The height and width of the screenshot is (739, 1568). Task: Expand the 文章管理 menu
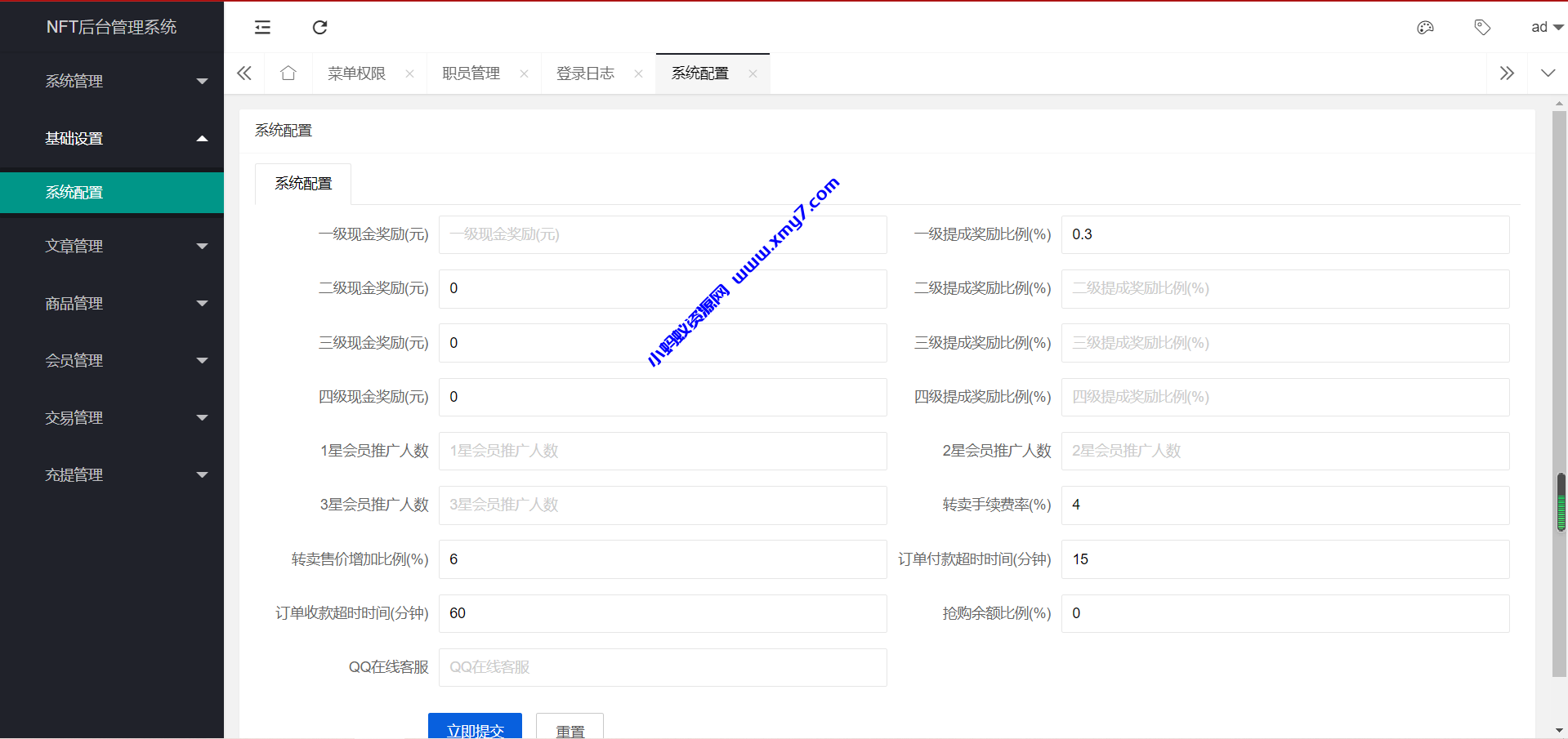112,246
